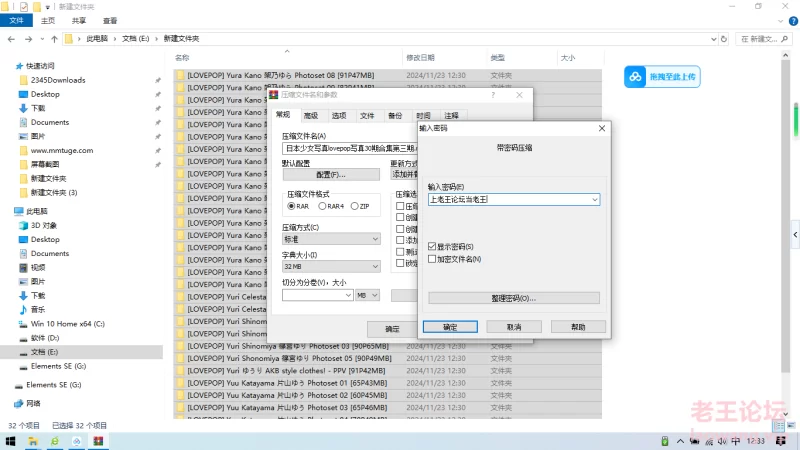
Task: Switch to the 选项 tab in the archive dialog
Action: 339,116
